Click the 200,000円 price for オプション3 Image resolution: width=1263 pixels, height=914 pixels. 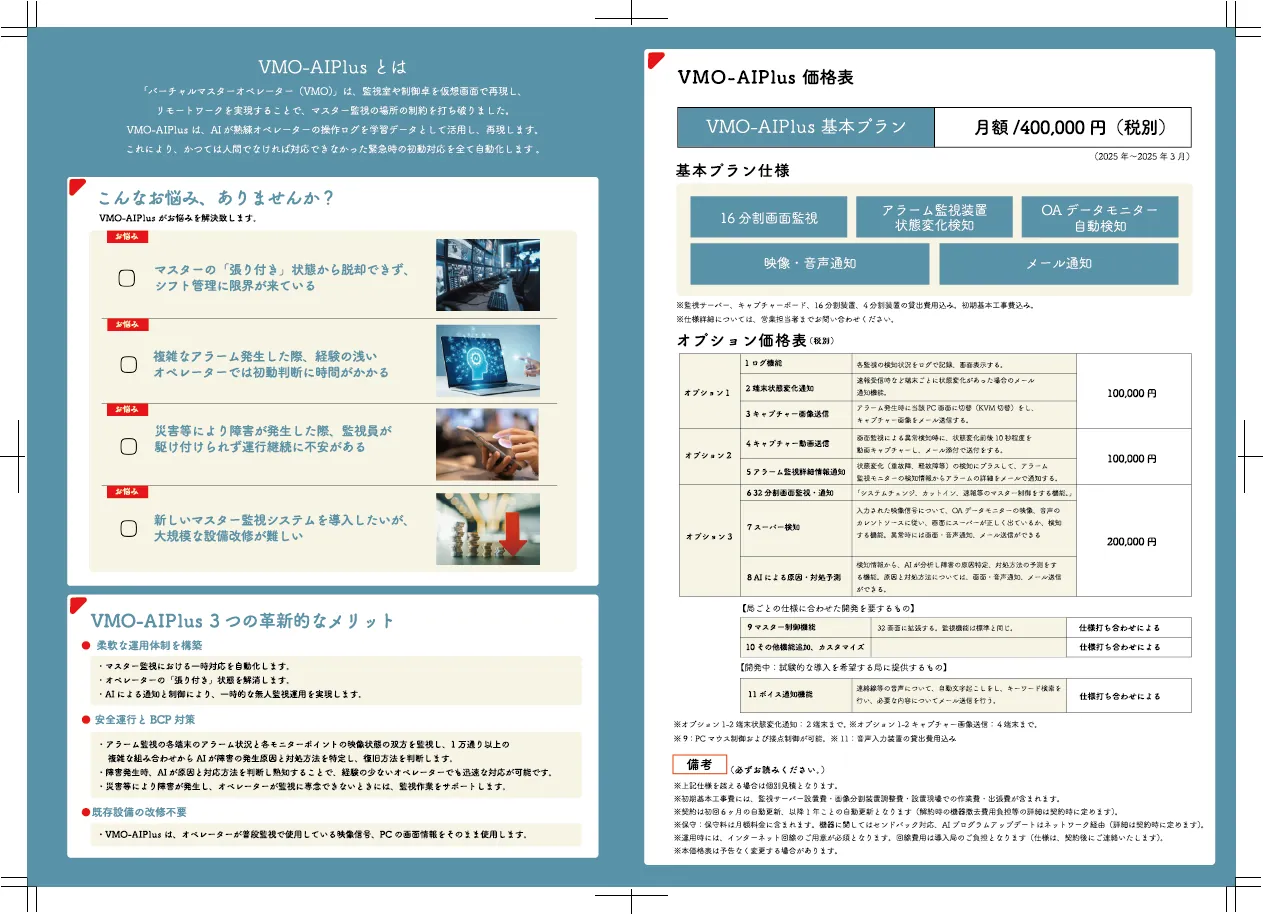click(1132, 541)
